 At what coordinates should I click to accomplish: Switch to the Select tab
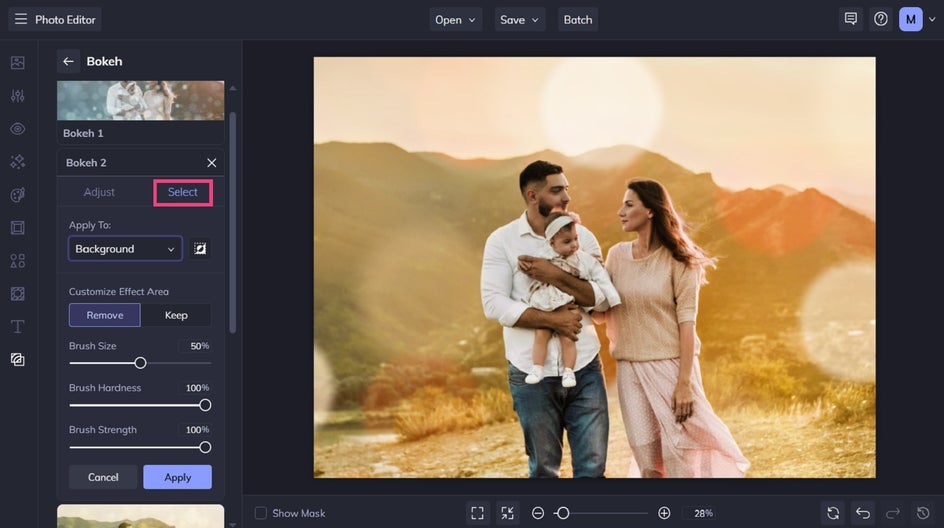(x=182, y=192)
